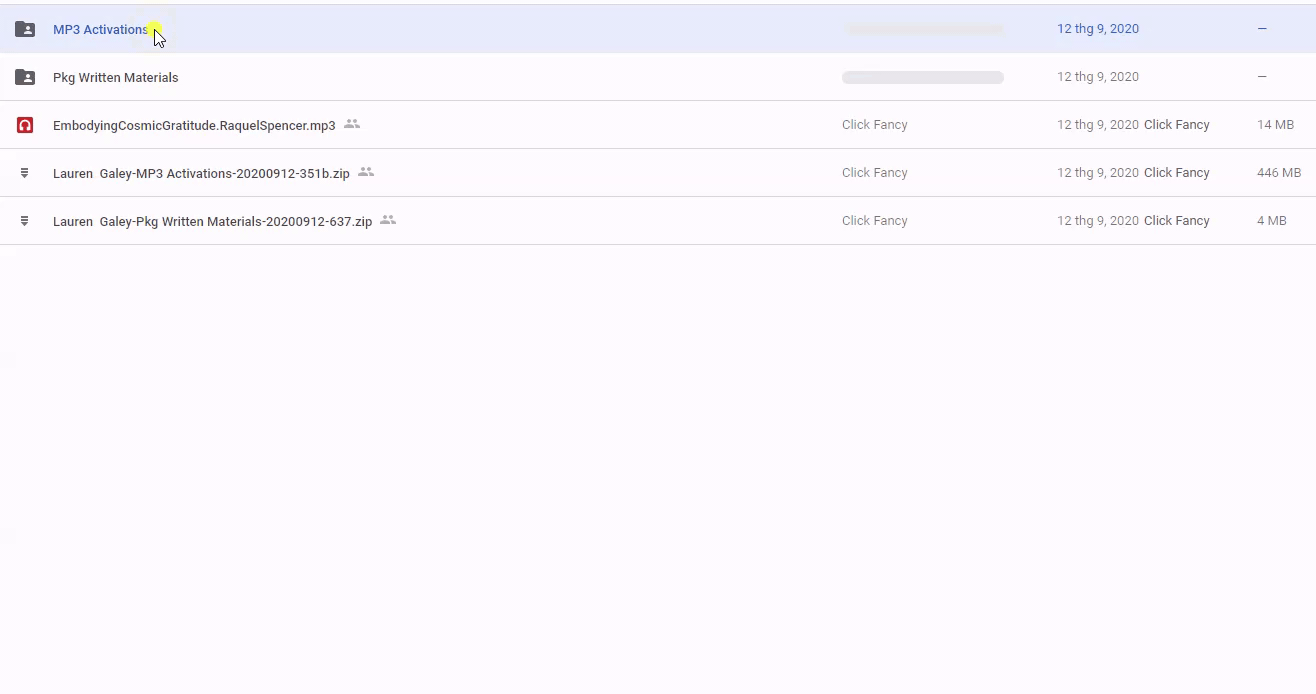Click the 446 MB file size
Screen dimensions: 1316x694
[x=1278, y=173]
